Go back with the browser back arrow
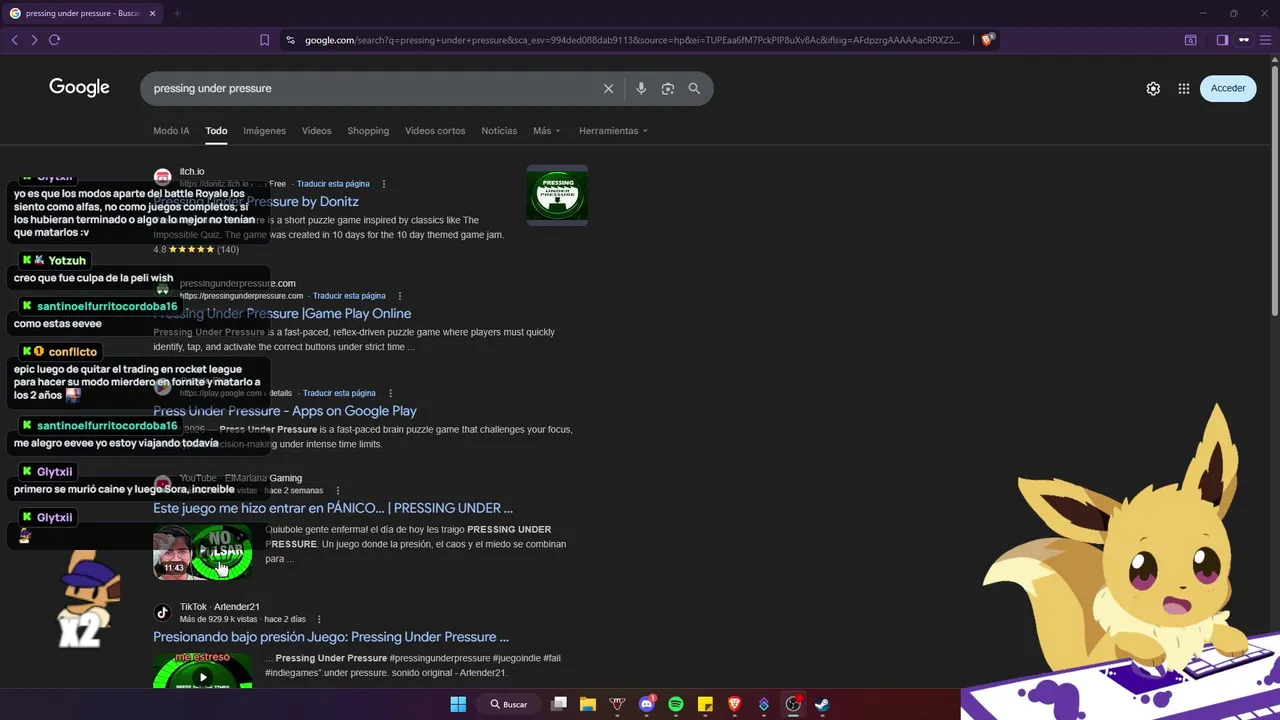 (14, 40)
